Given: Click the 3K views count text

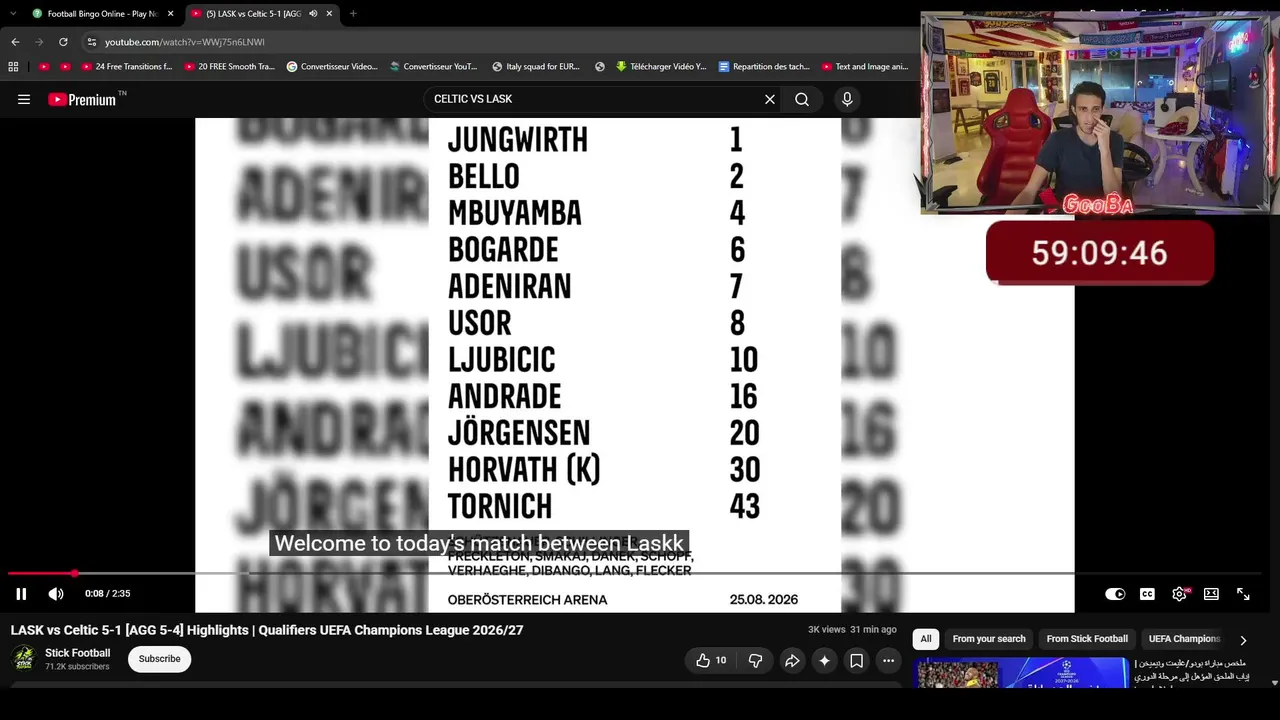Looking at the screenshot, I should [x=827, y=630].
